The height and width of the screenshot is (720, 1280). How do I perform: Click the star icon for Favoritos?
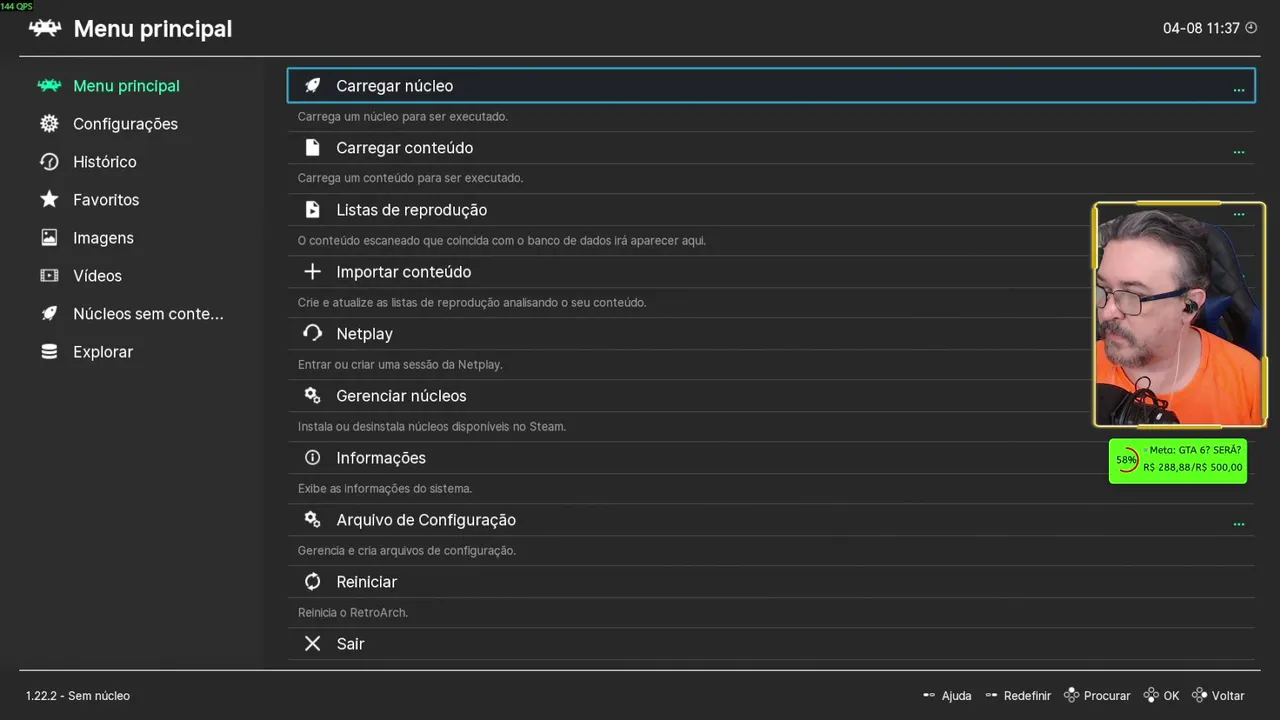(49, 199)
